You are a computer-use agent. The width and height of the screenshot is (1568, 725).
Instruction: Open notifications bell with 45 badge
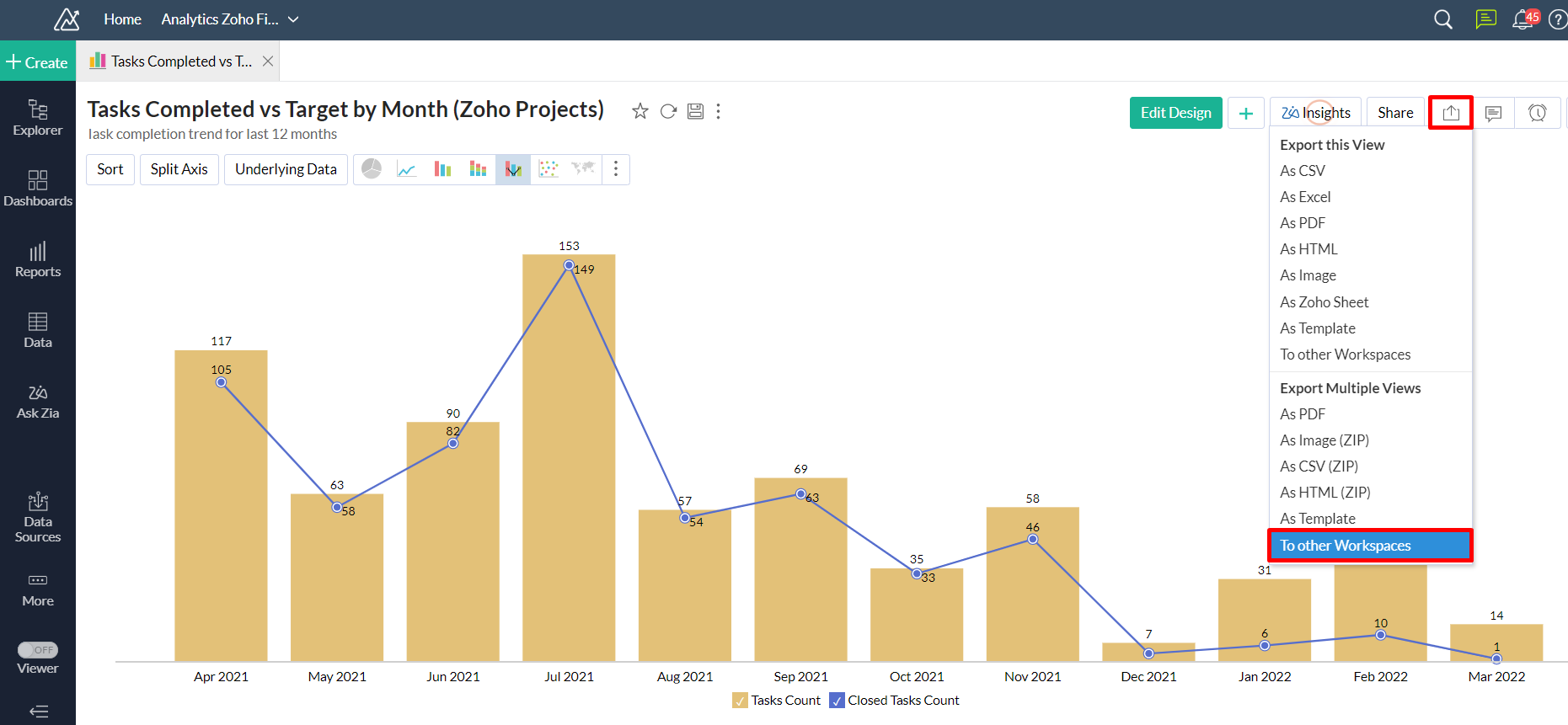point(1523,19)
